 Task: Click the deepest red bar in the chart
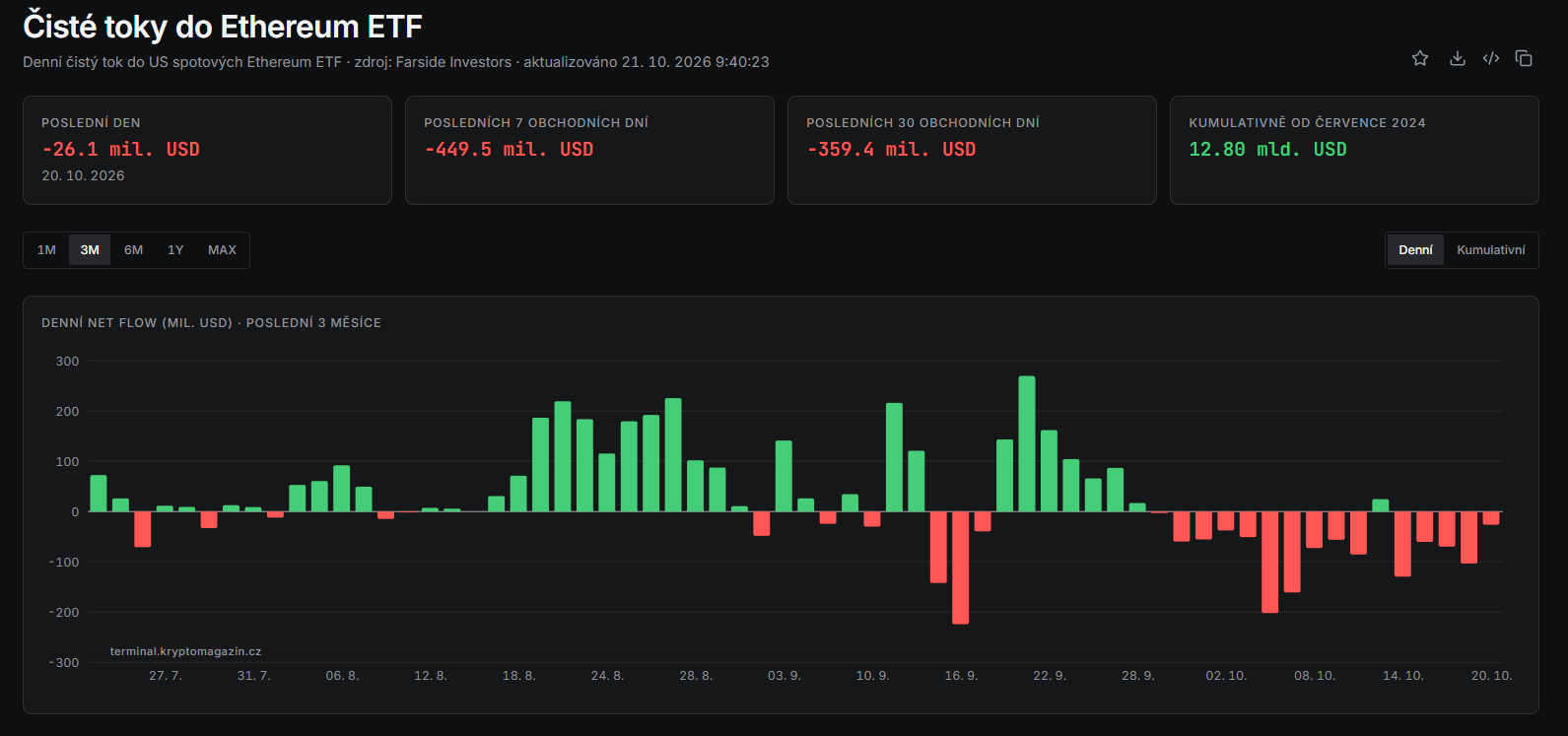coord(960,568)
